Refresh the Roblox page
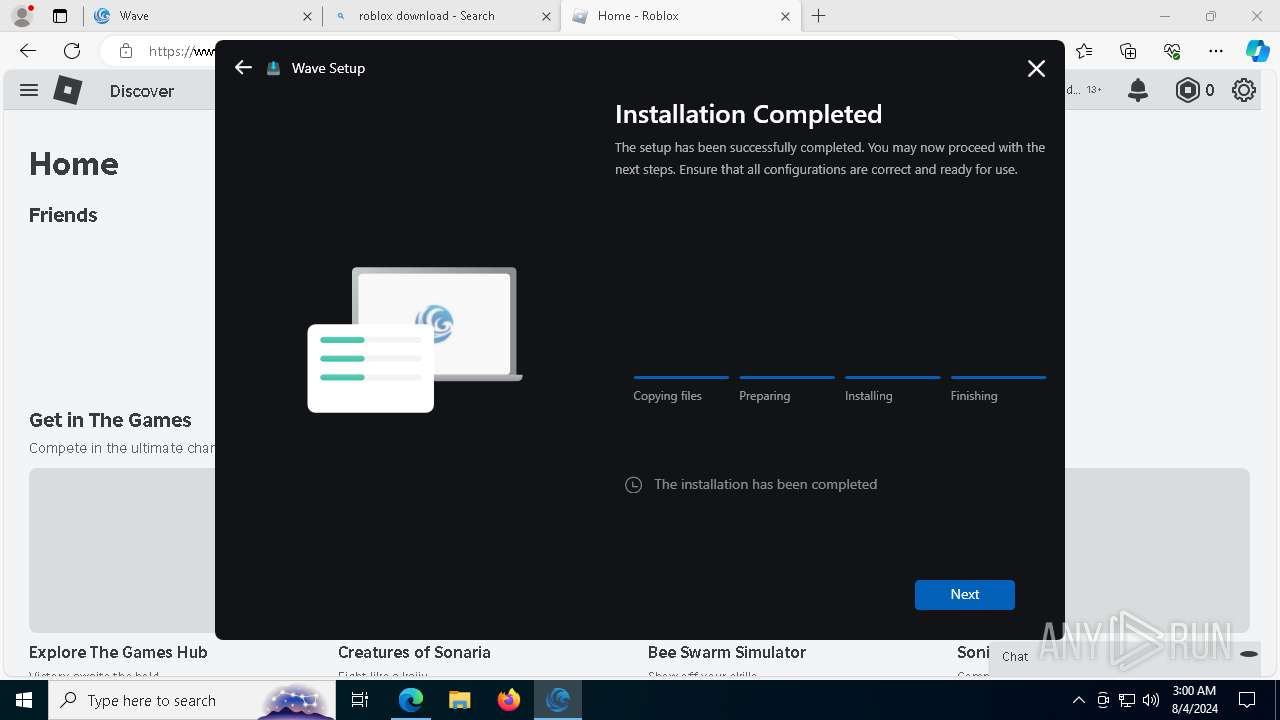The height and width of the screenshot is (720, 1280). pyautogui.click(x=72, y=51)
